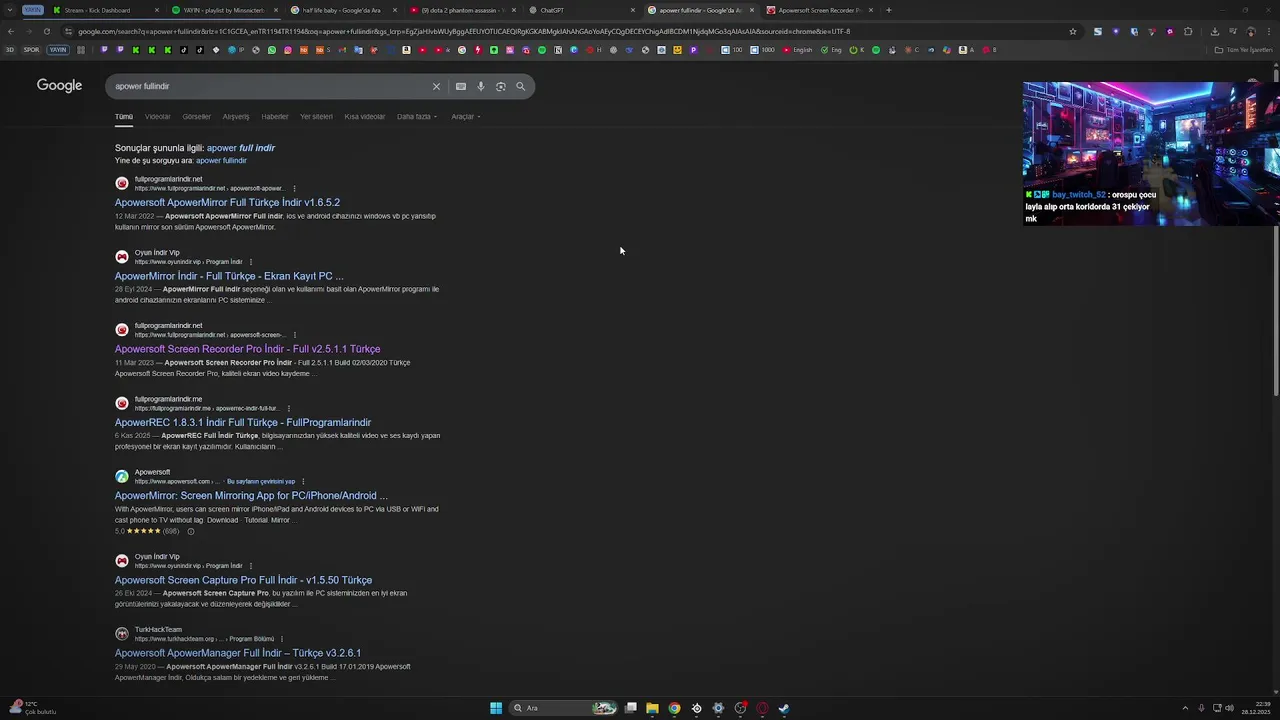Search by image with Google Lens
The width and height of the screenshot is (1280, 720).
[x=501, y=86]
